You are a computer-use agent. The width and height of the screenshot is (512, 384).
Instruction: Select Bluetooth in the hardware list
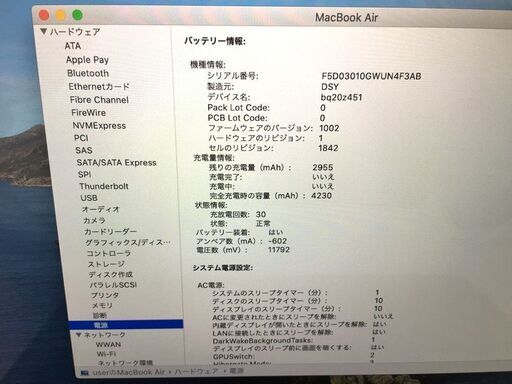coord(88,73)
